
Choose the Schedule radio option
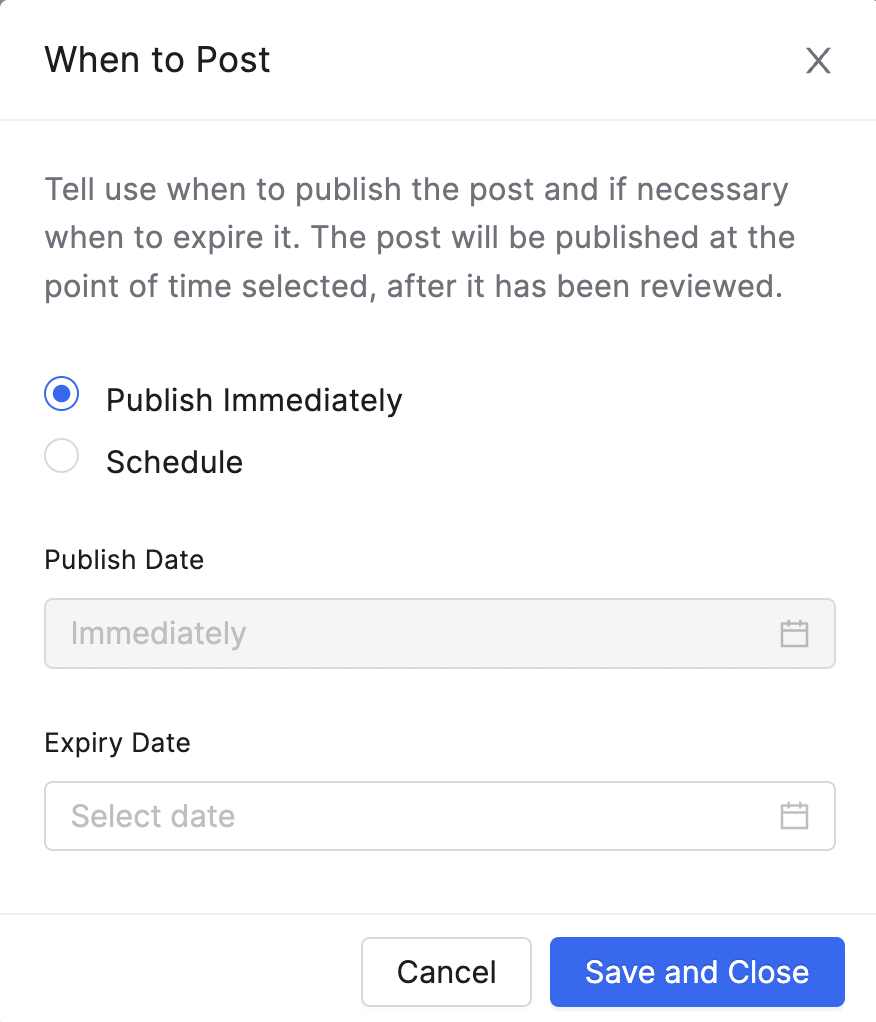pos(62,456)
